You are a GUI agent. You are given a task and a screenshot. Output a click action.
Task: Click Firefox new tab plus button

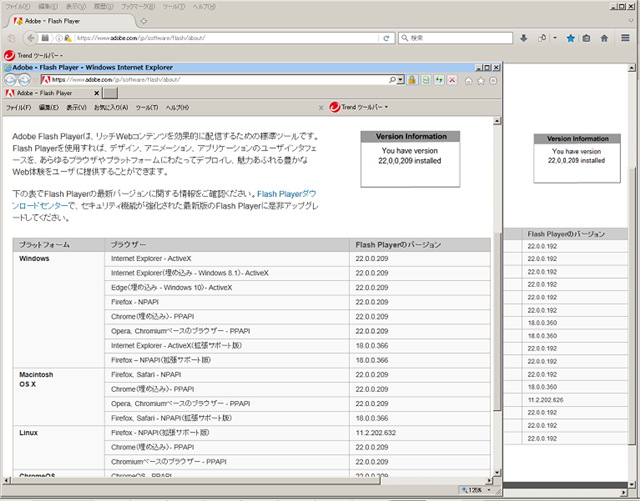point(144,21)
